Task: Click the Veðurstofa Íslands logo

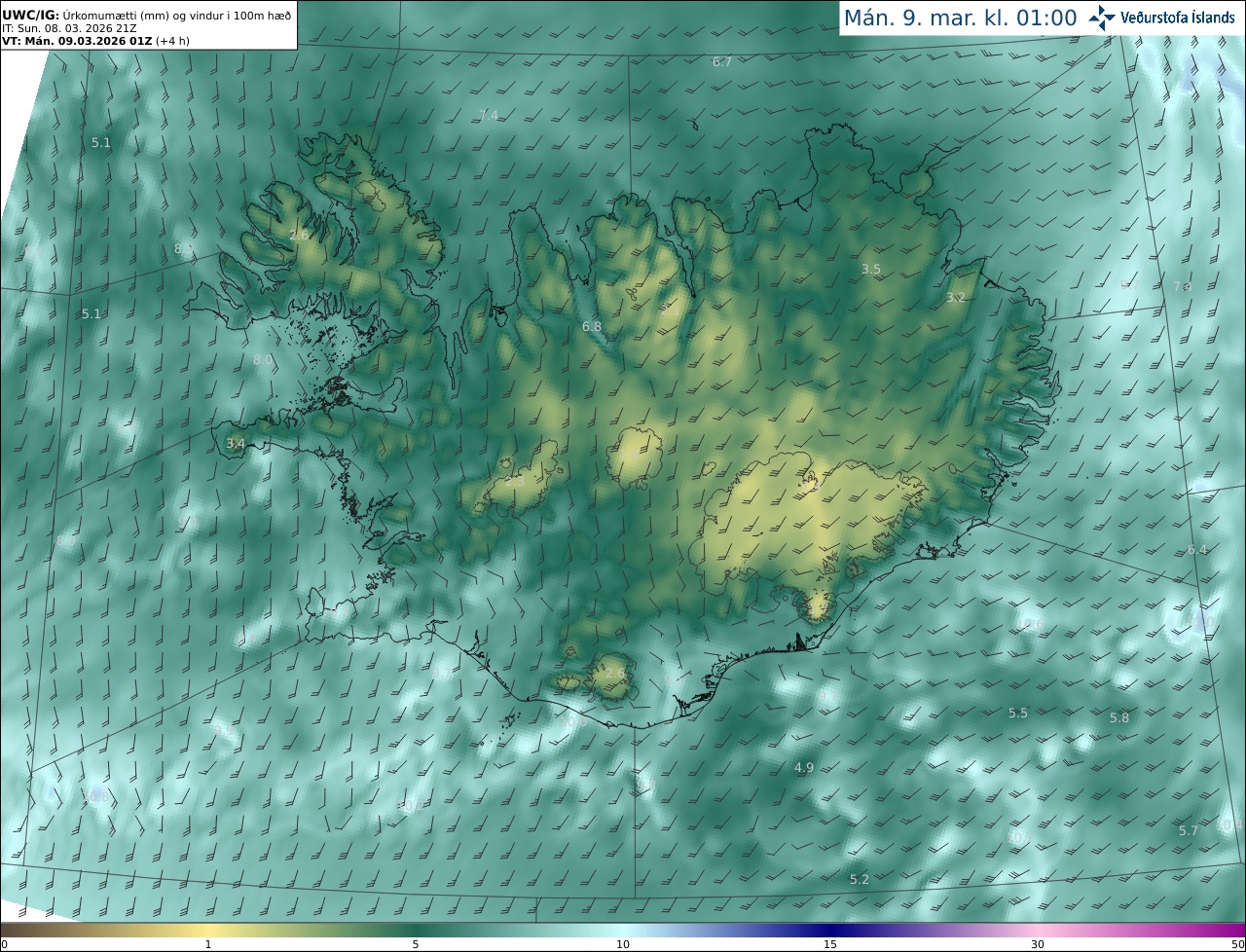Action: tap(1161, 18)
